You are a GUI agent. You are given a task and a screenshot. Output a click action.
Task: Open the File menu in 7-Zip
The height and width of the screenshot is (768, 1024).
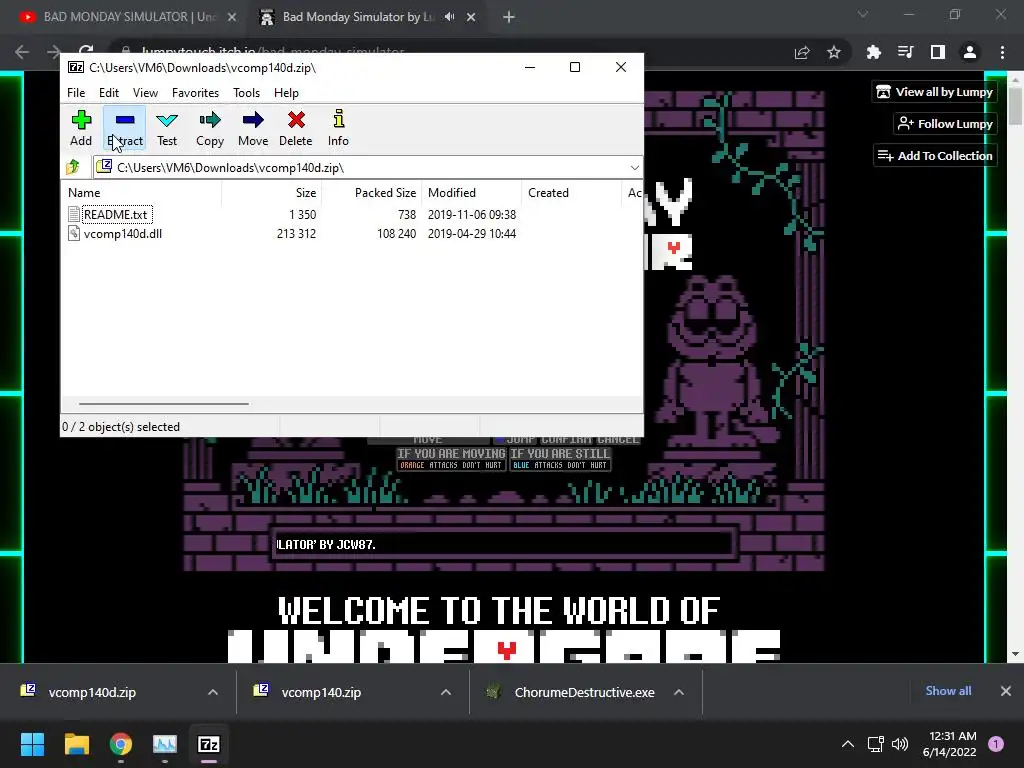[76, 93]
